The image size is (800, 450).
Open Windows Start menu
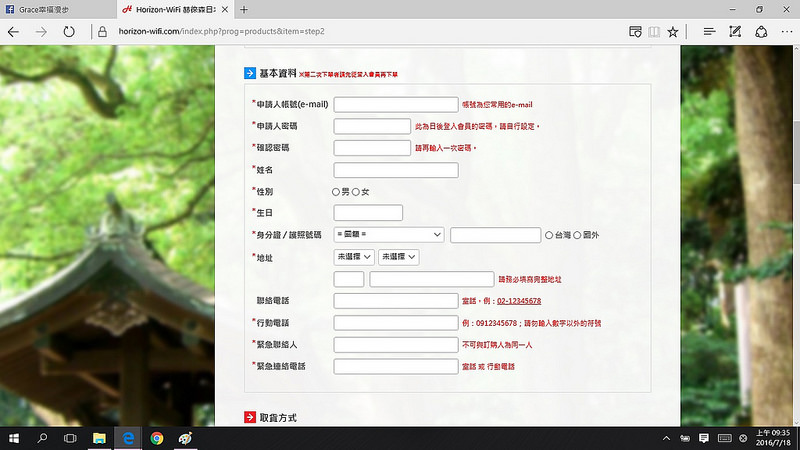pyautogui.click(x=14, y=438)
